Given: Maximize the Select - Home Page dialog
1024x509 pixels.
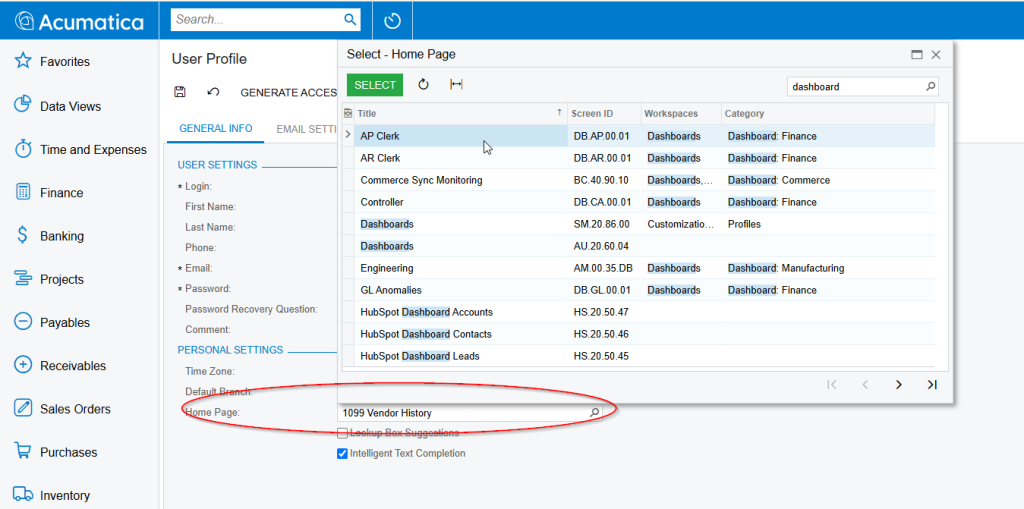Looking at the screenshot, I should [917, 55].
